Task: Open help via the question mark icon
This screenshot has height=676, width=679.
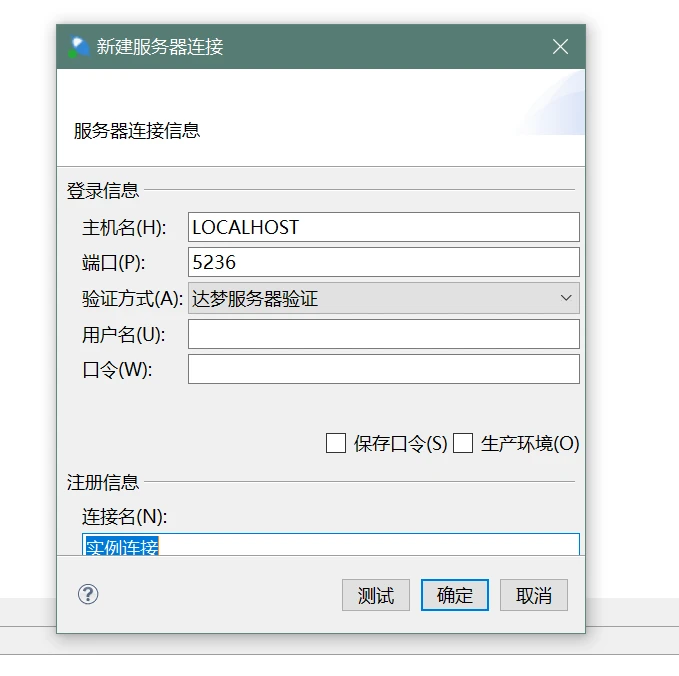Action: point(88,595)
